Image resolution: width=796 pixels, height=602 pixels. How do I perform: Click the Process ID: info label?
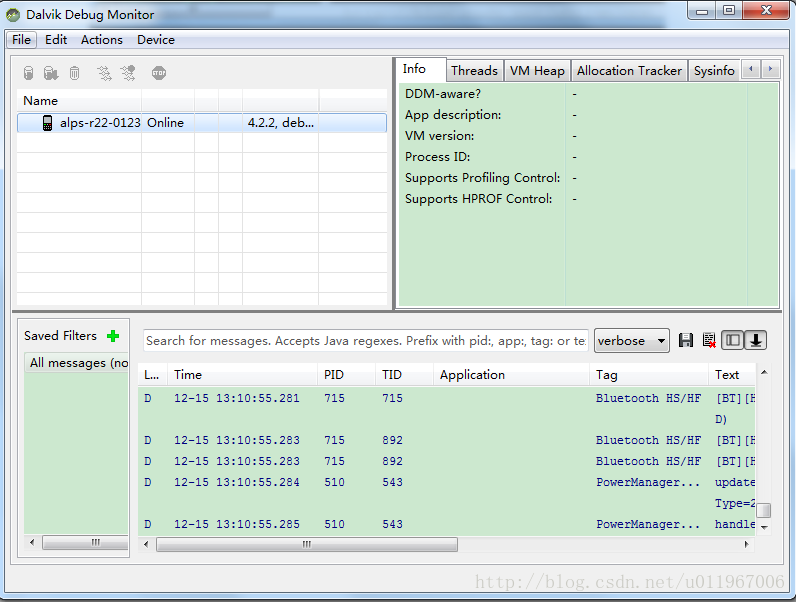(438, 157)
